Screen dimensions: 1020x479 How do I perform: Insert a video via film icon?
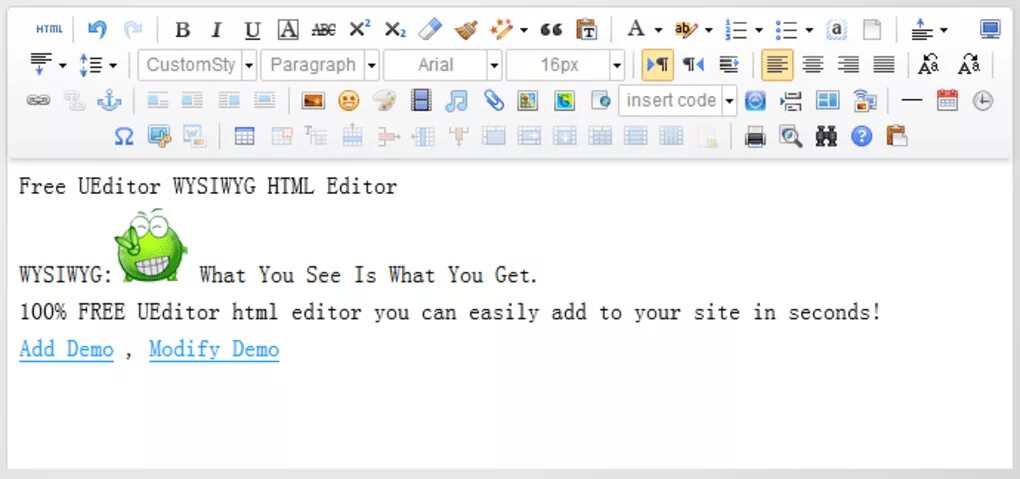point(421,100)
